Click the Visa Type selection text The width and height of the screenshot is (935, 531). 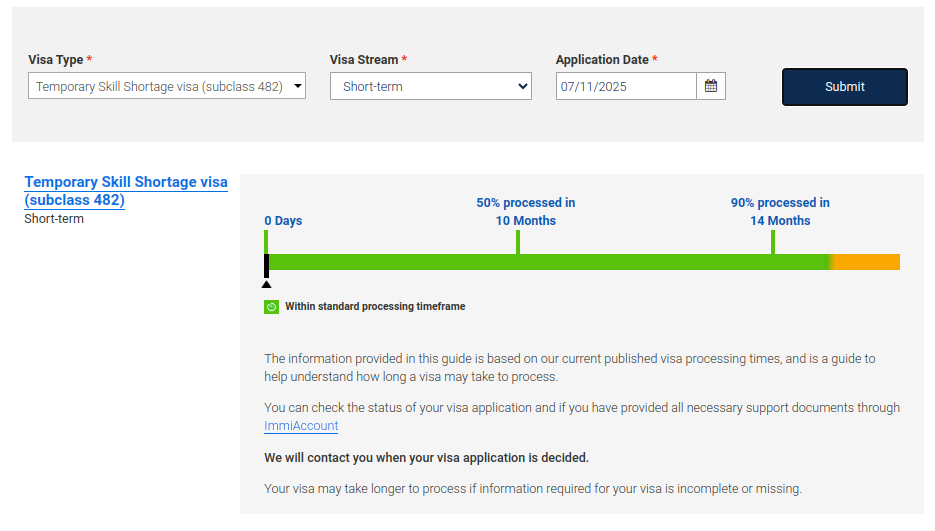[158, 87]
